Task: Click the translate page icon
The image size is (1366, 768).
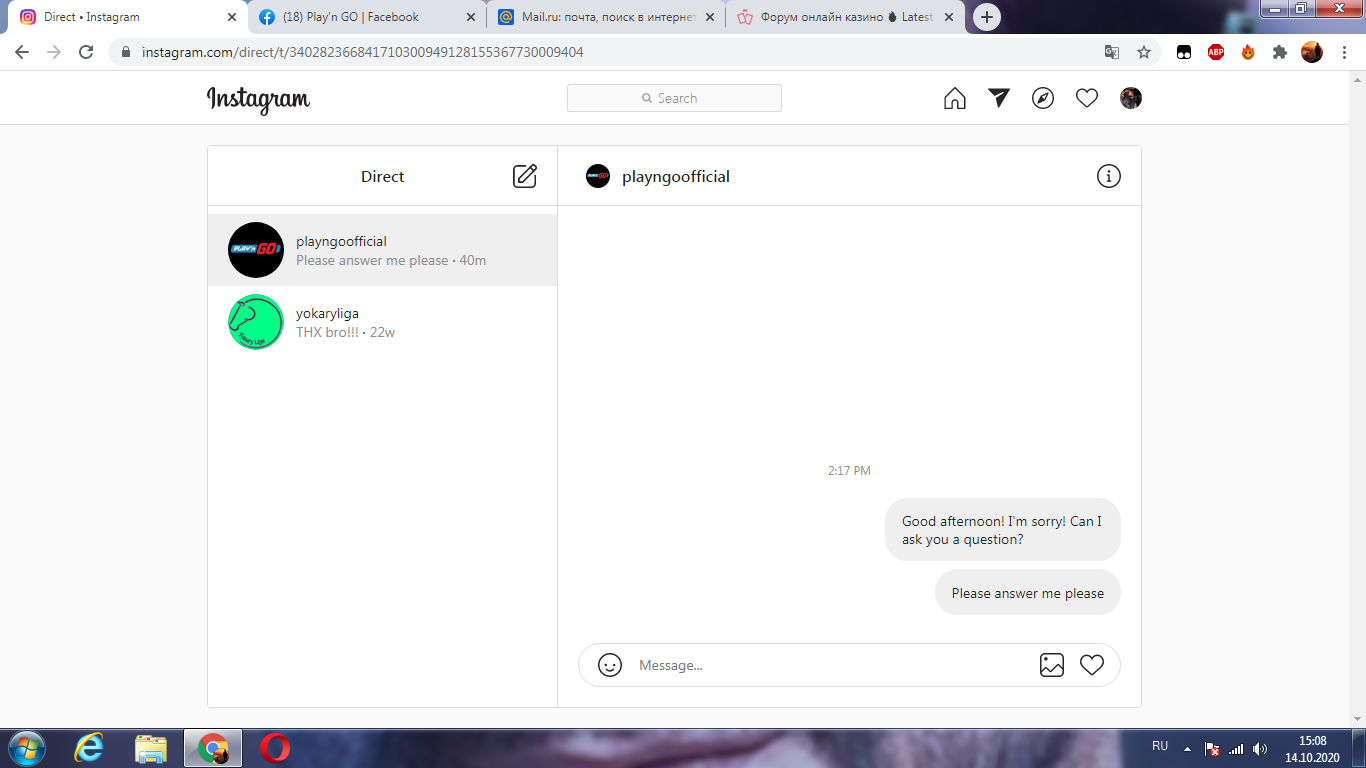Action: (1112, 52)
